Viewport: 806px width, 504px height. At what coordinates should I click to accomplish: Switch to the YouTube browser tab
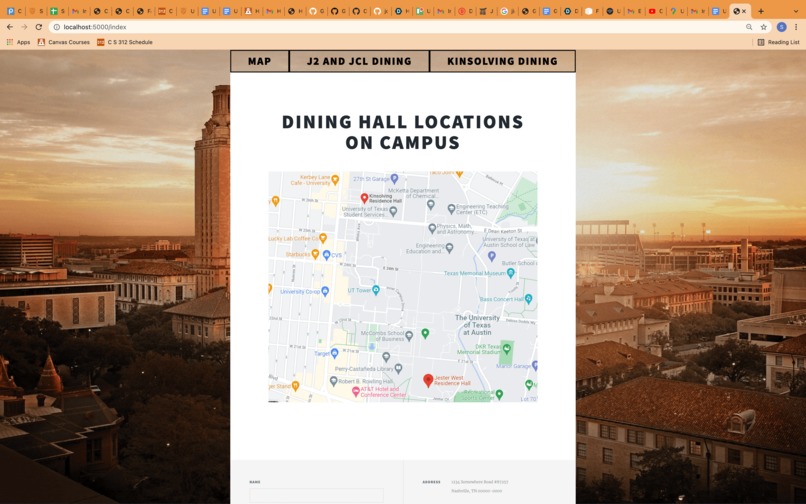tap(655, 11)
